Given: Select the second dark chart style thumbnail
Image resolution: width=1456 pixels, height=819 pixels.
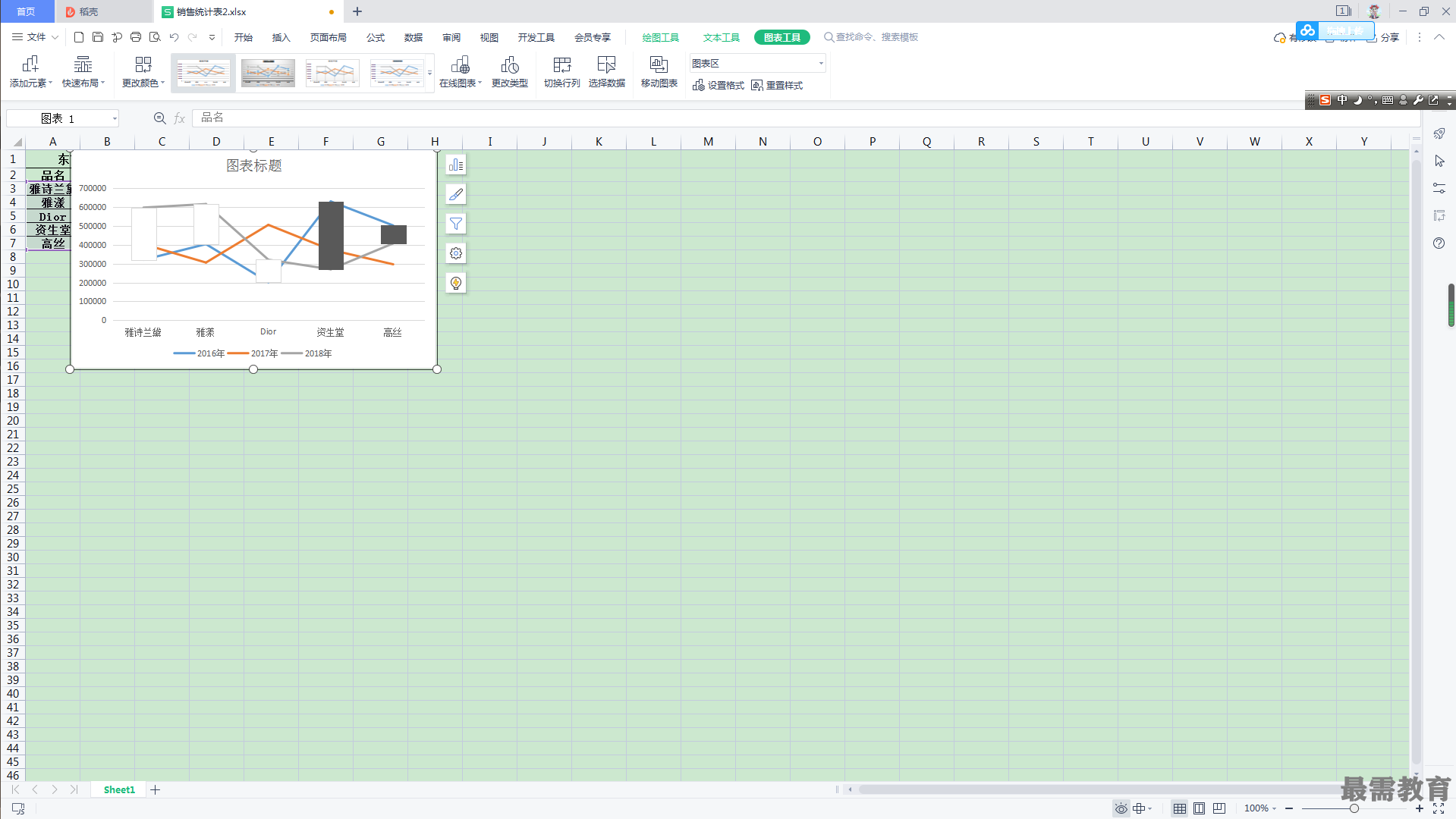Looking at the screenshot, I should click(268, 74).
